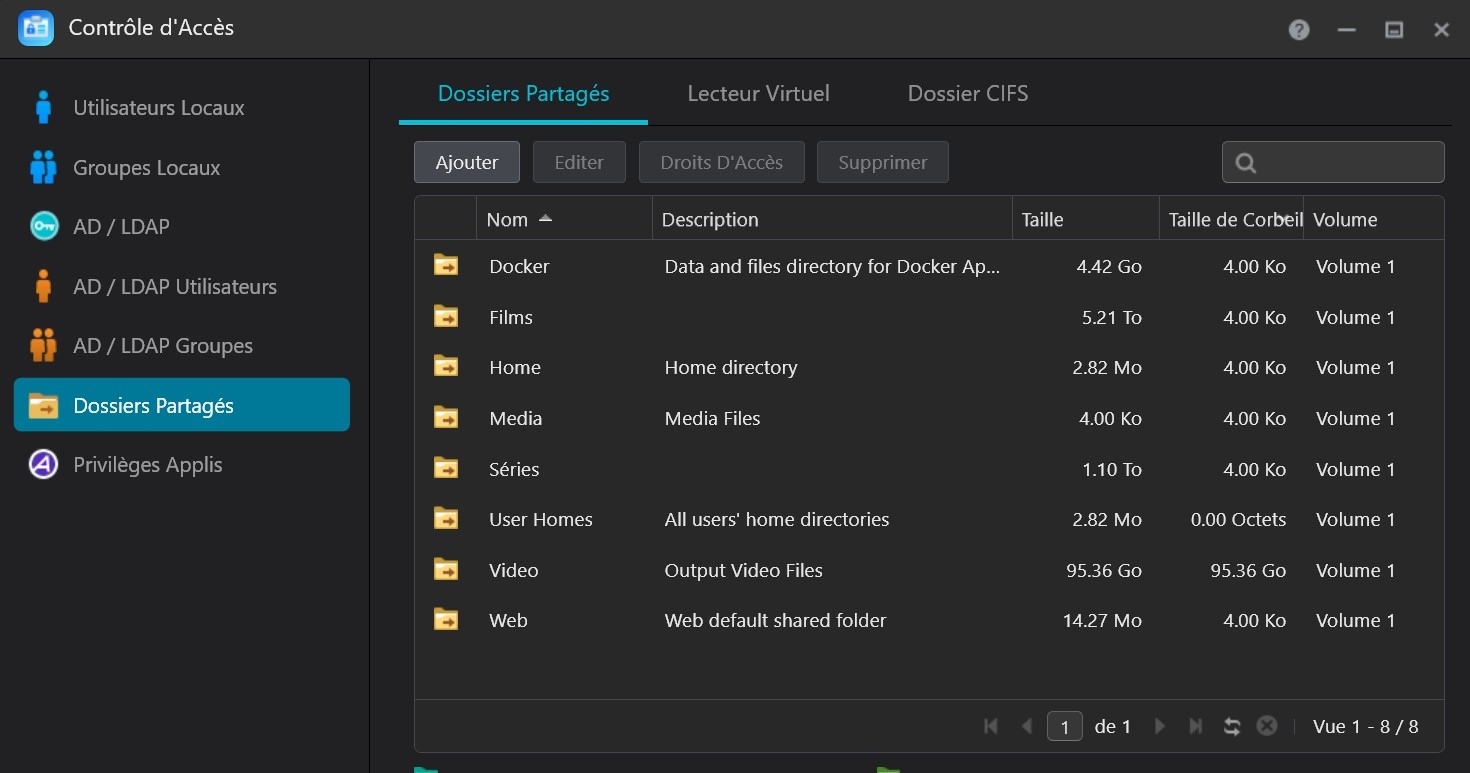Click the page number input field
Screen dimensions: 1470x773
point(1064,727)
